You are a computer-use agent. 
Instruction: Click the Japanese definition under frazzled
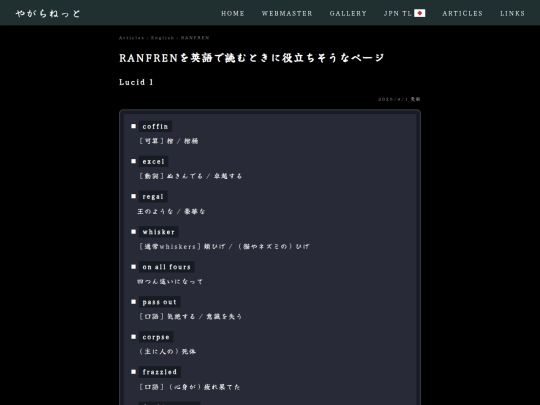[x=189, y=387]
